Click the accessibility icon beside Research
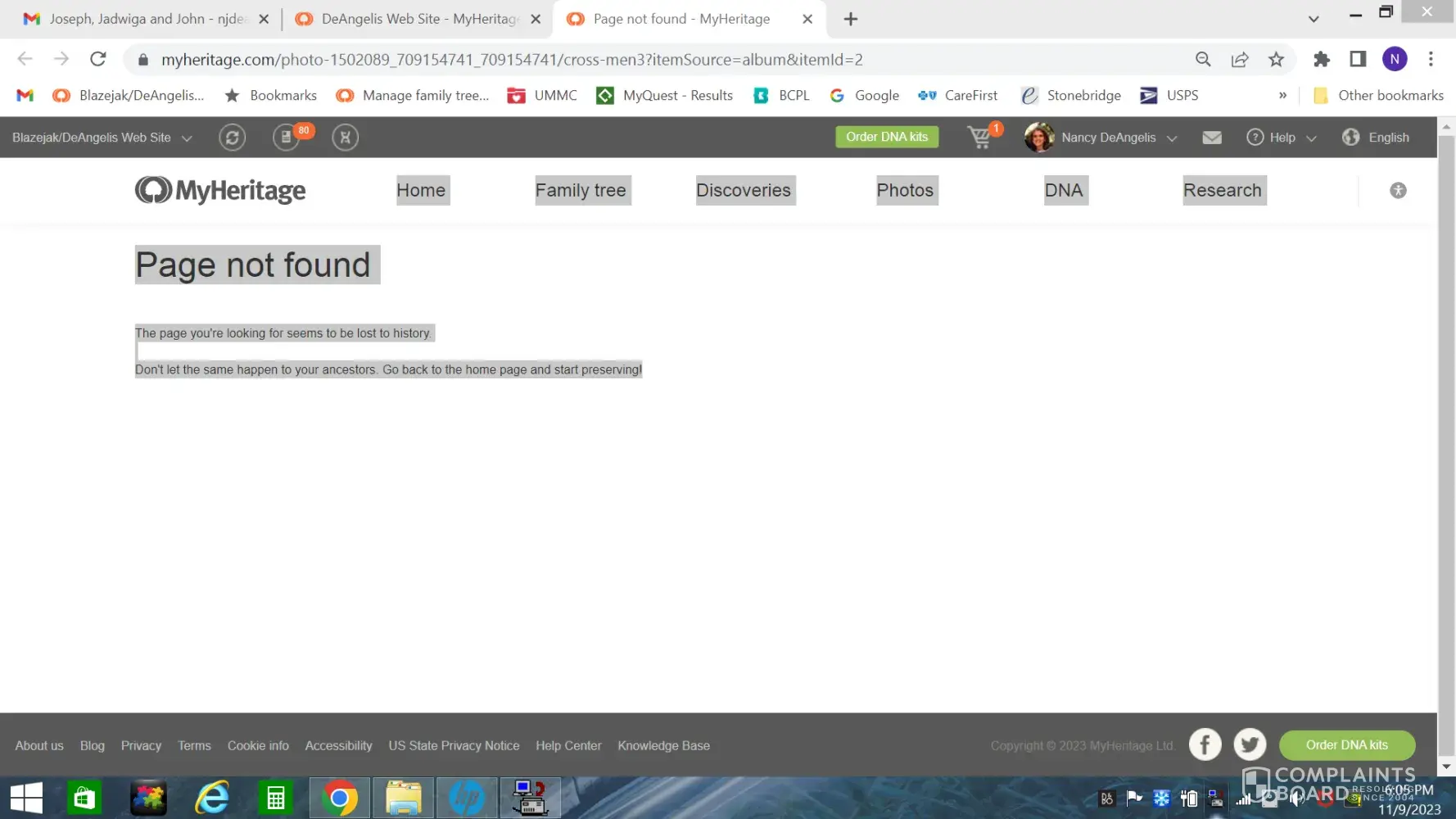Image resolution: width=1456 pixels, height=819 pixels. click(x=1398, y=190)
